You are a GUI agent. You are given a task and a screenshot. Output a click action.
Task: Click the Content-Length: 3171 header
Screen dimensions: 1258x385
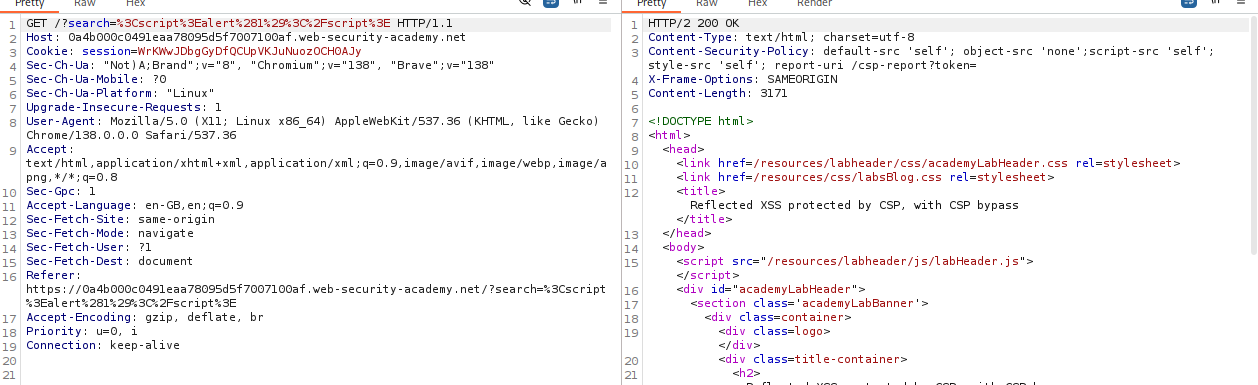click(x=717, y=93)
